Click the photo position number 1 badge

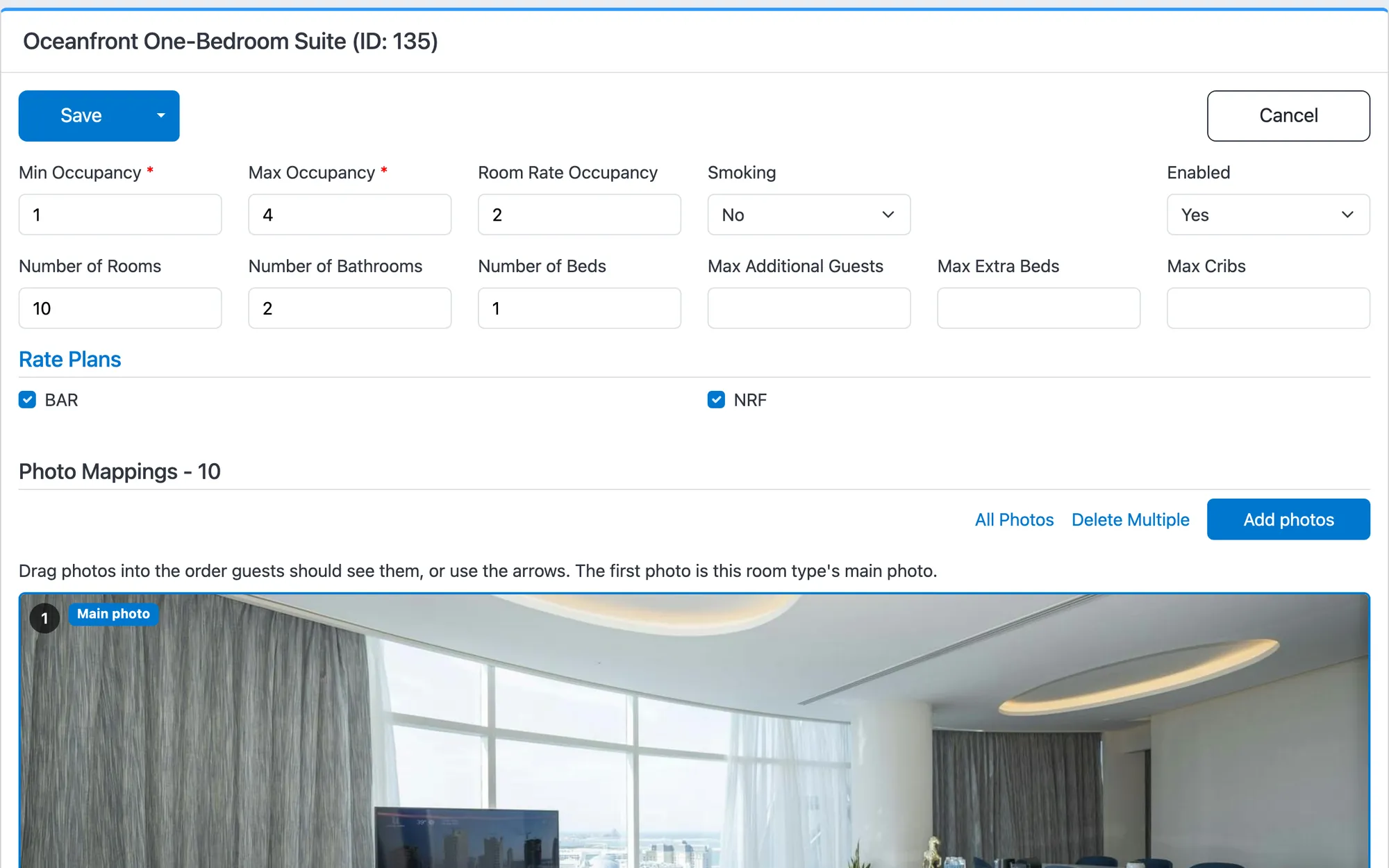[x=44, y=618]
